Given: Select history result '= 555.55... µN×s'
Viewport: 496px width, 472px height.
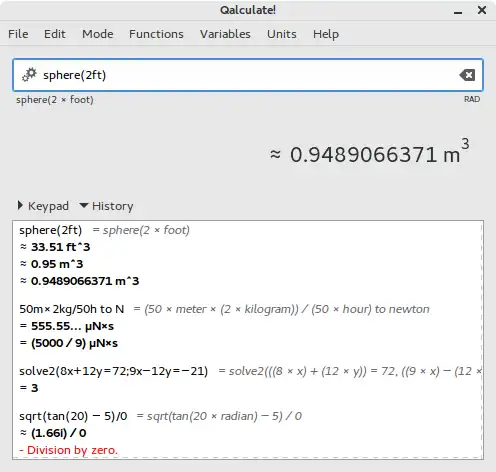Looking at the screenshot, I should coord(67,326).
